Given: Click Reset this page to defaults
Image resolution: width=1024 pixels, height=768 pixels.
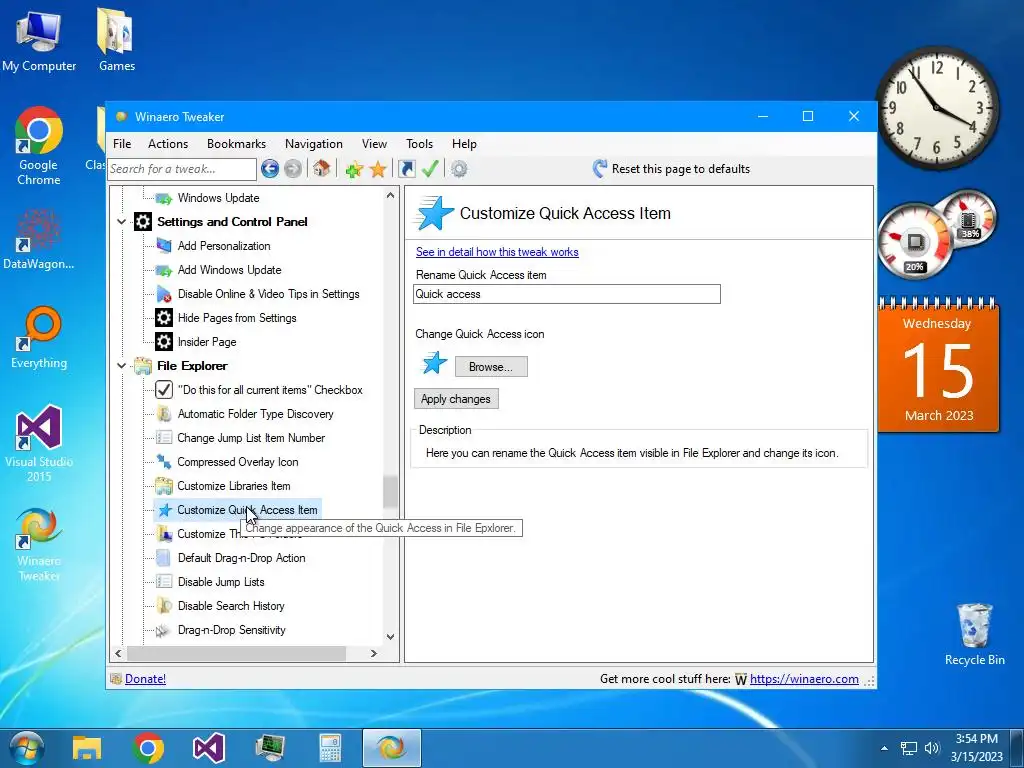Looking at the screenshot, I should [671, 169].
